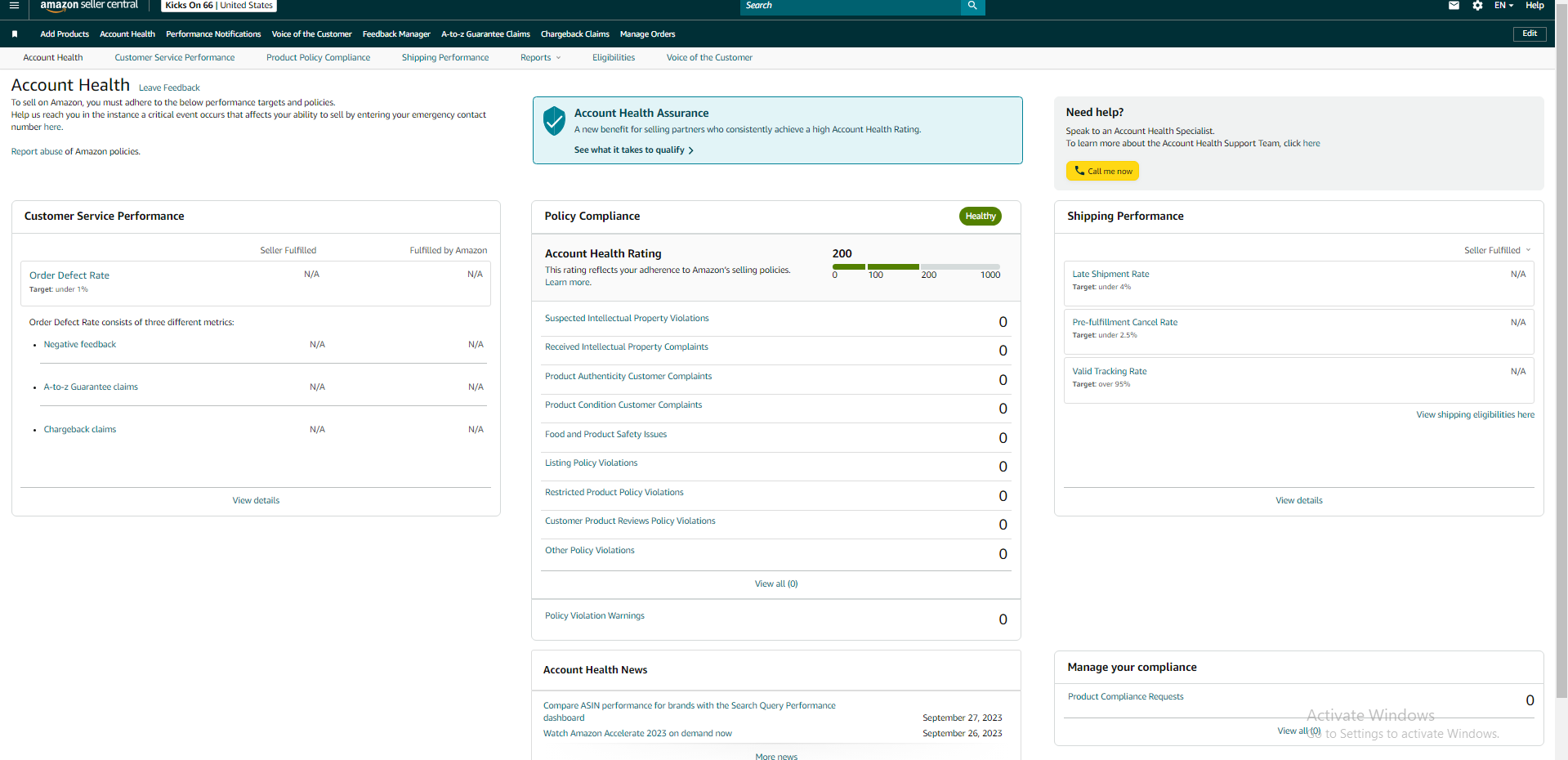The image size is (1568, 760).
Task: Click the Amazon Seller Central logo
Action: pos(89,5)
